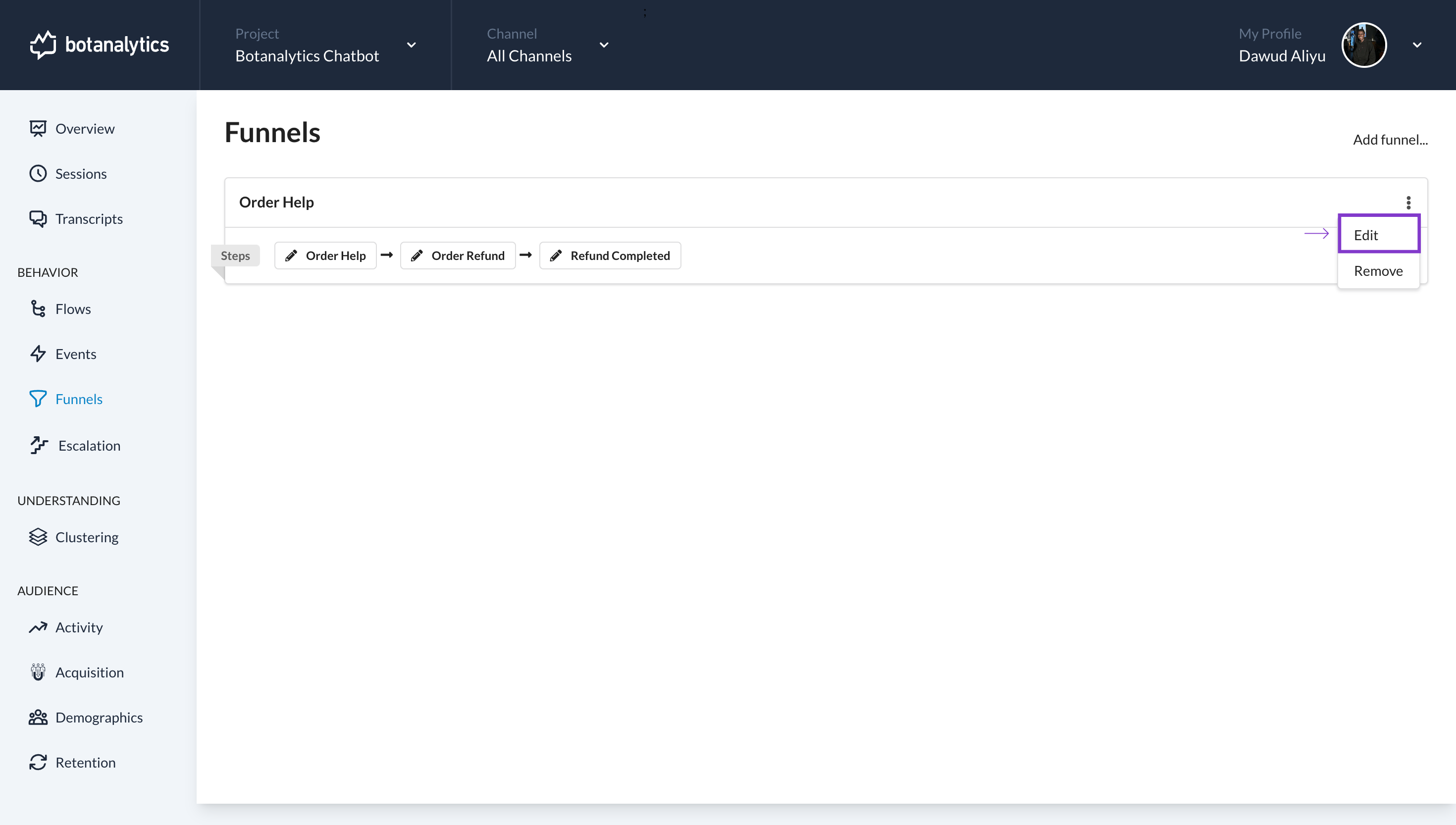This screenshot has height=825, width=1456.
Task: Click the Flows icon under Behavior
Action: 38,308
